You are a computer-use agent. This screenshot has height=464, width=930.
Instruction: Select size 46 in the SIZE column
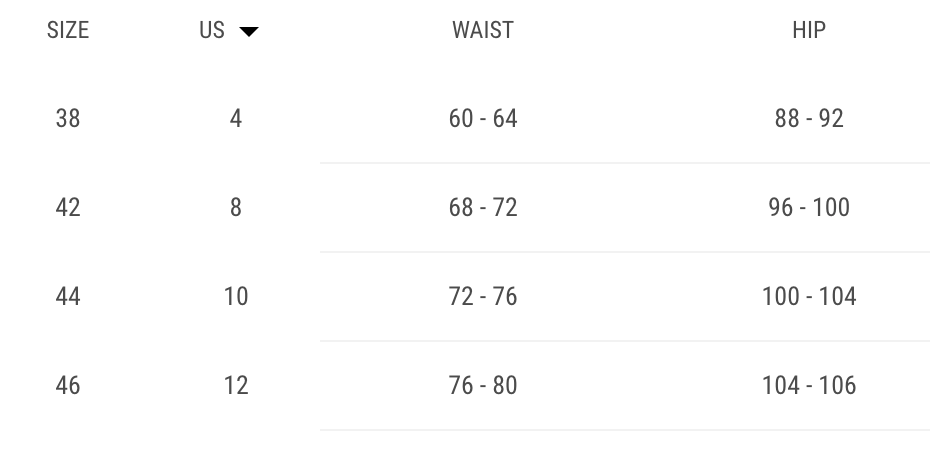(x=68, y=385)
